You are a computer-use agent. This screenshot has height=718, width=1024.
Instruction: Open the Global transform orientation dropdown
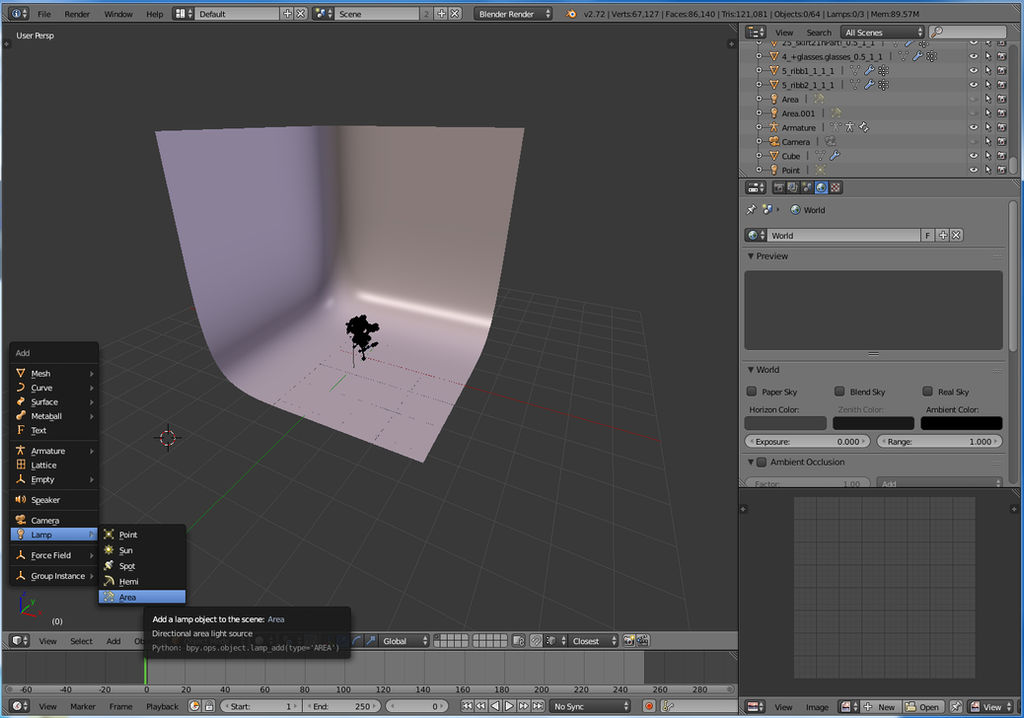tap(404, 641)
